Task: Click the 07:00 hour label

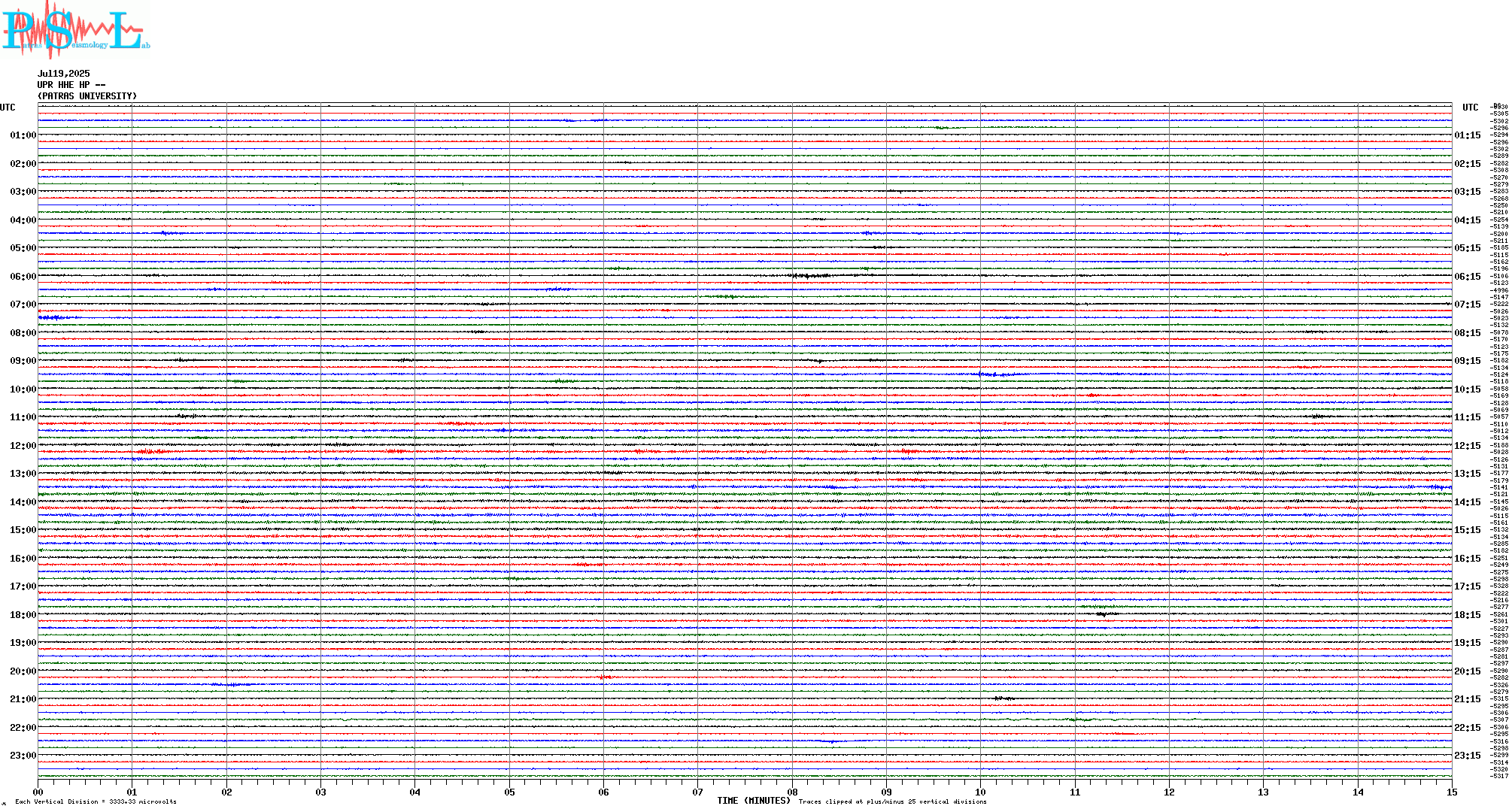Action: [23, 304]
